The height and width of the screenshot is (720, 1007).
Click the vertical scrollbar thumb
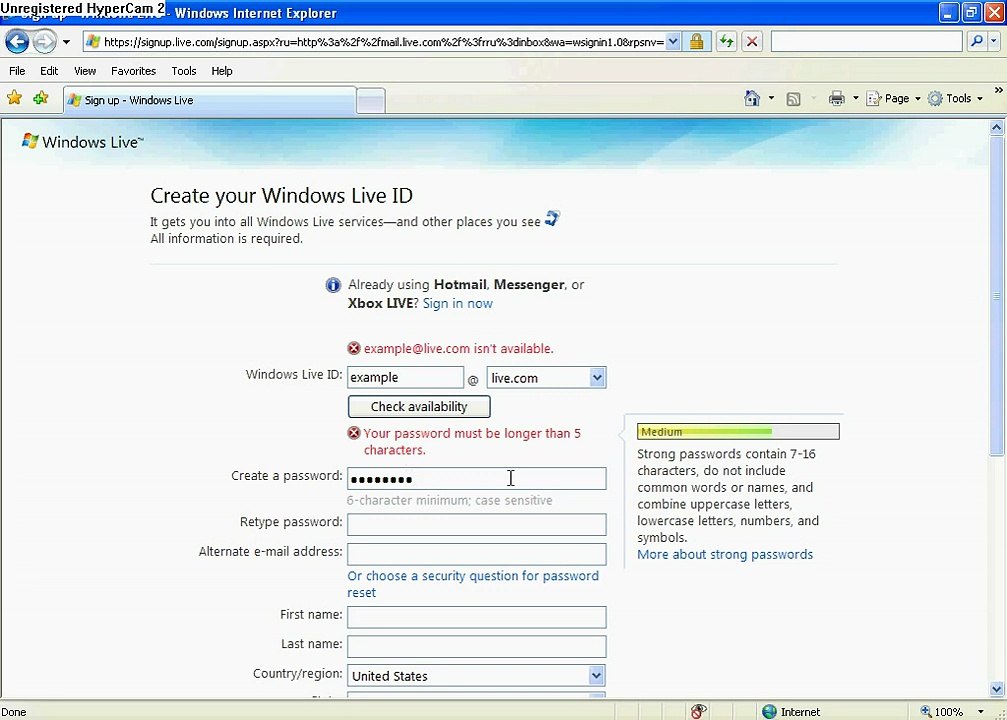(x=997, y=295)
